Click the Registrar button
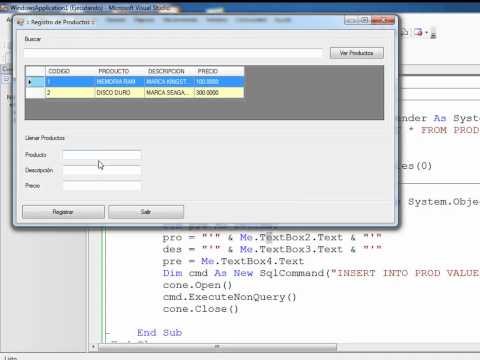 click(63, 212)
